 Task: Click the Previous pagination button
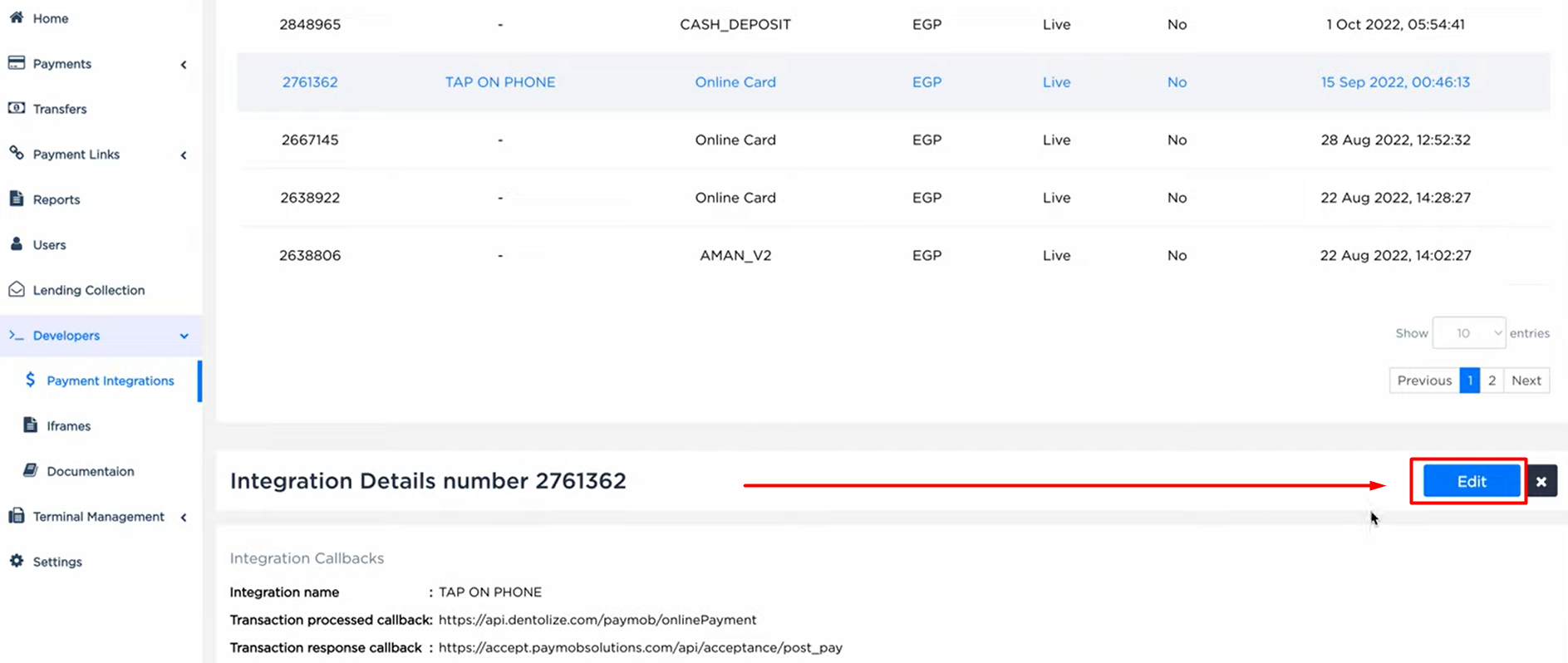click(1424, 381)
